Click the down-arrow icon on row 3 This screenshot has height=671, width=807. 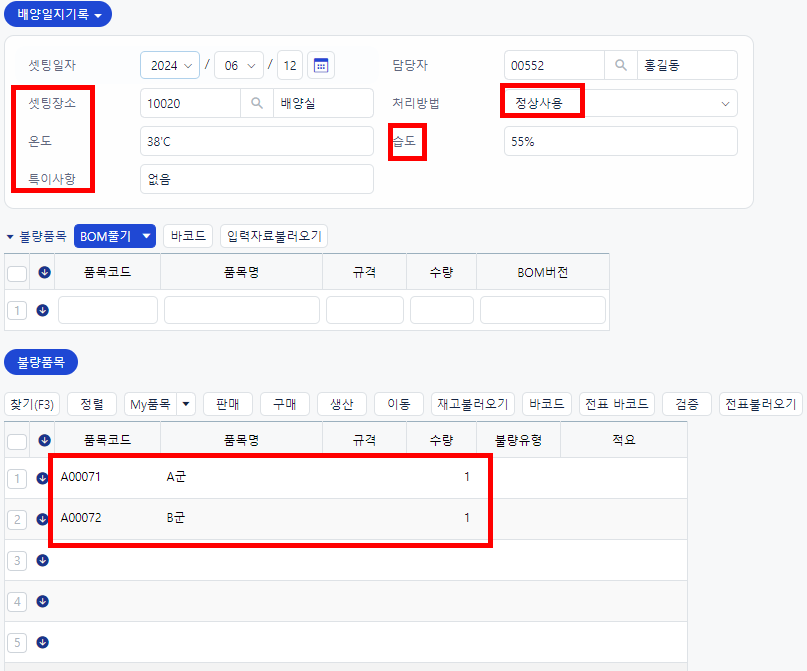pyautogui.click(x=43, y=560)
